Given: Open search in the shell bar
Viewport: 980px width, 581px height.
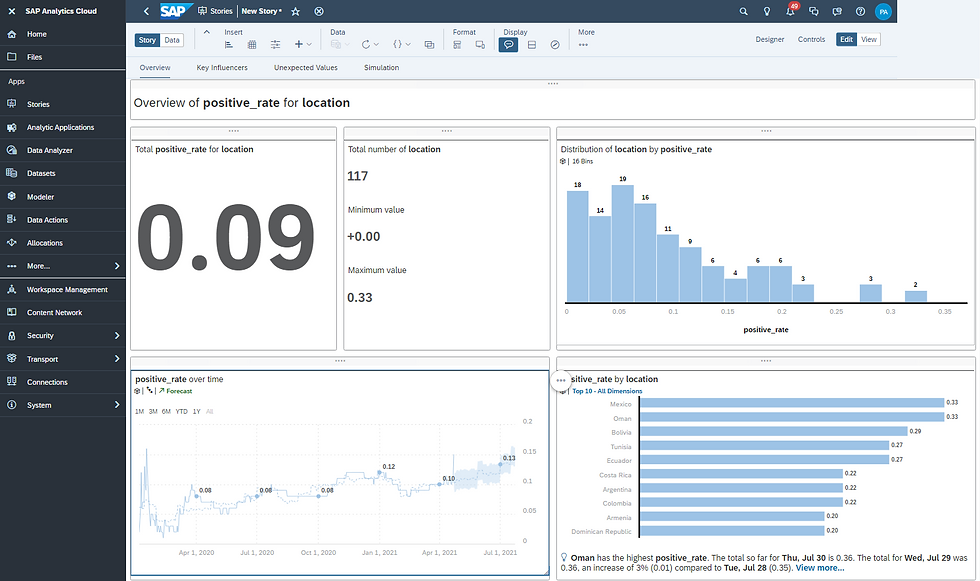Looking at the screenshot, I should click(x=743, y=11).
